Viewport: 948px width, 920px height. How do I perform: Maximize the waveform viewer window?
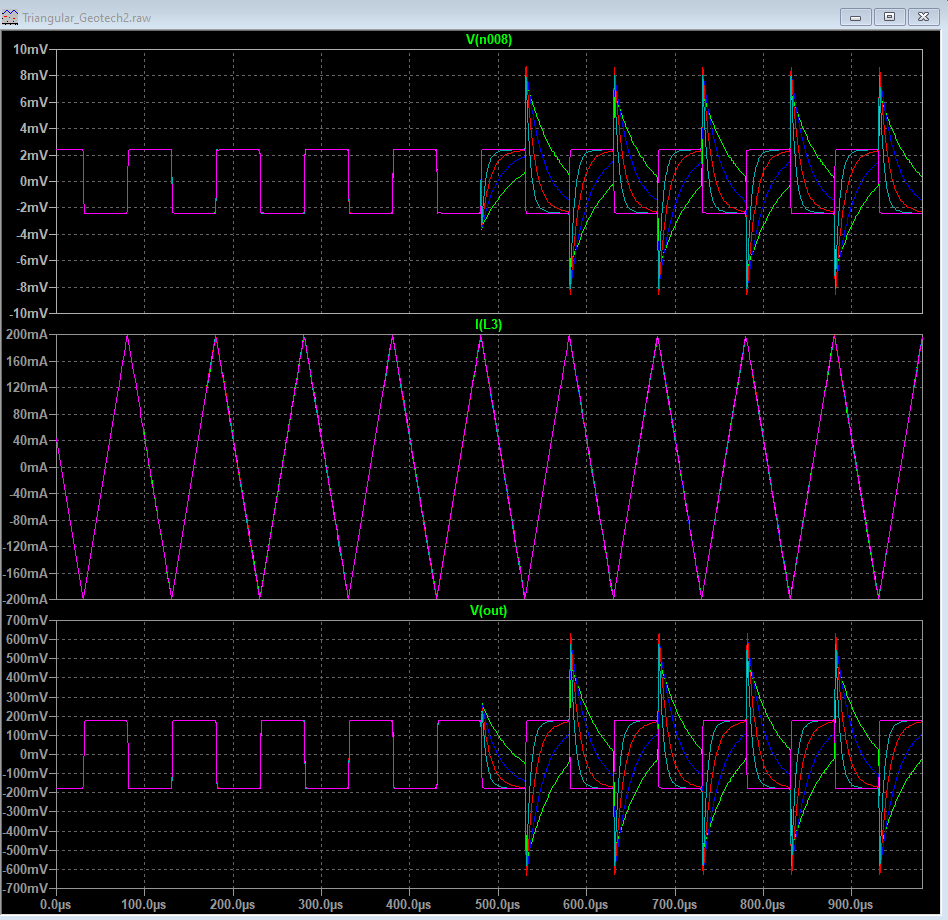coord(889,16)
